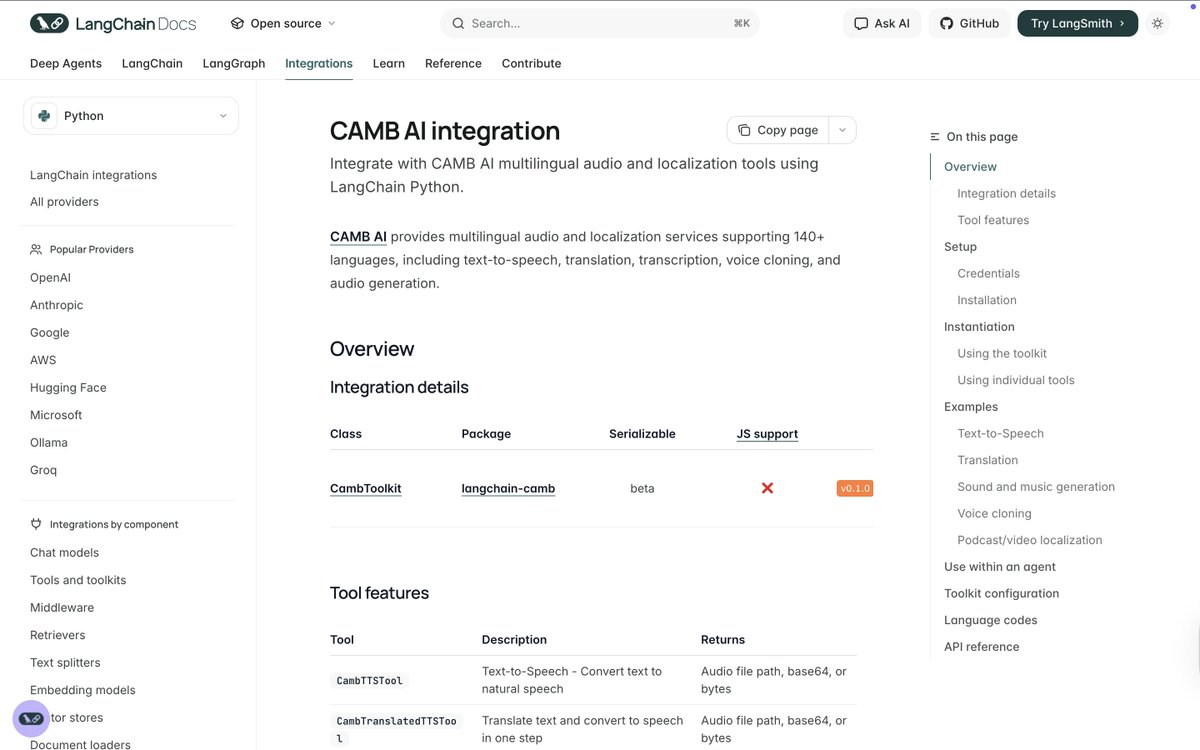This screenshot has width=1200, height=750.
Task: Switch to Deep Agents tab
Action: tap(66, 63)
